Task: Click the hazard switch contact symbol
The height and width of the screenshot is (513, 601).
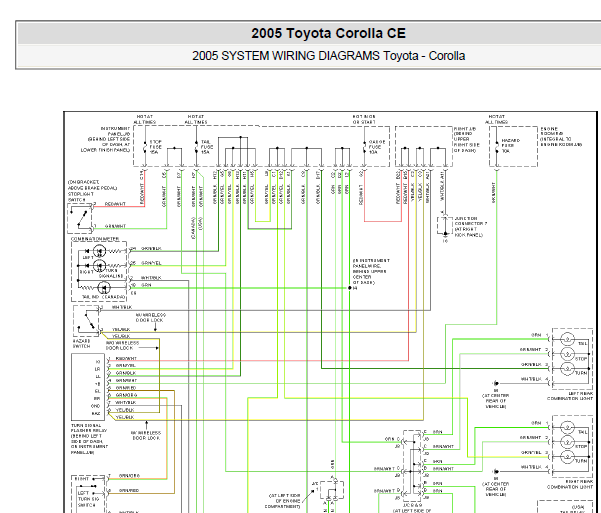Action: (87, 321)
